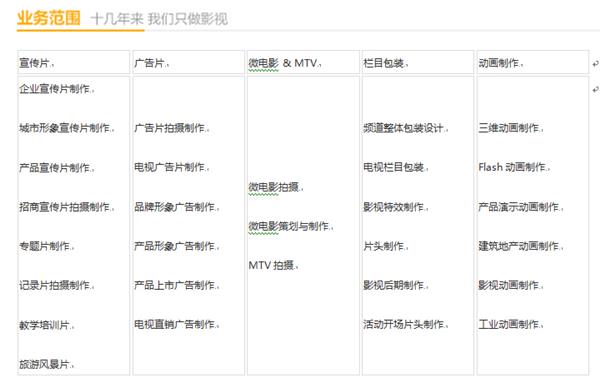Click 旅游风景片 entry
This screenshot has width=600, height=392.
pos(45,364)
